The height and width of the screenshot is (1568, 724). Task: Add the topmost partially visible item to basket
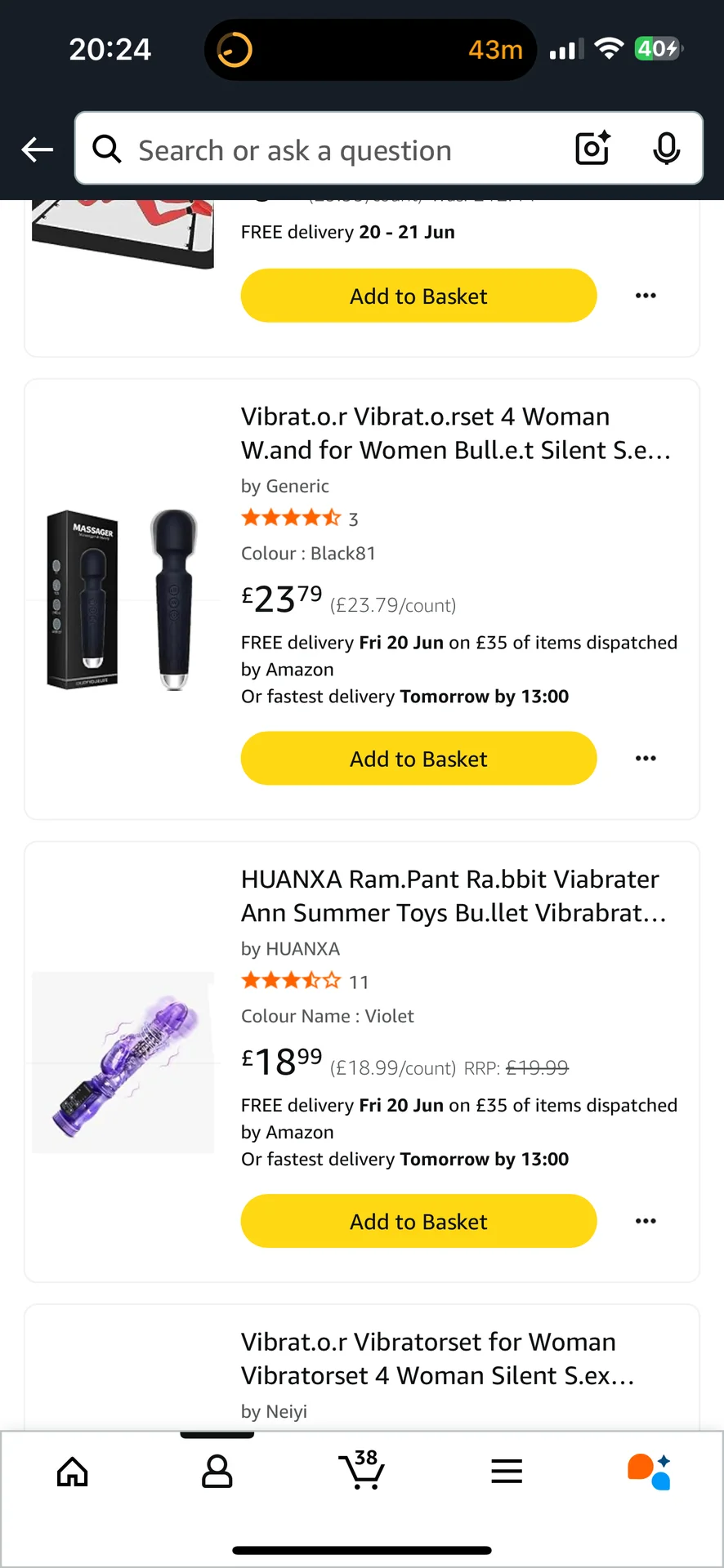pyautogui.click(x=418, y=296)
